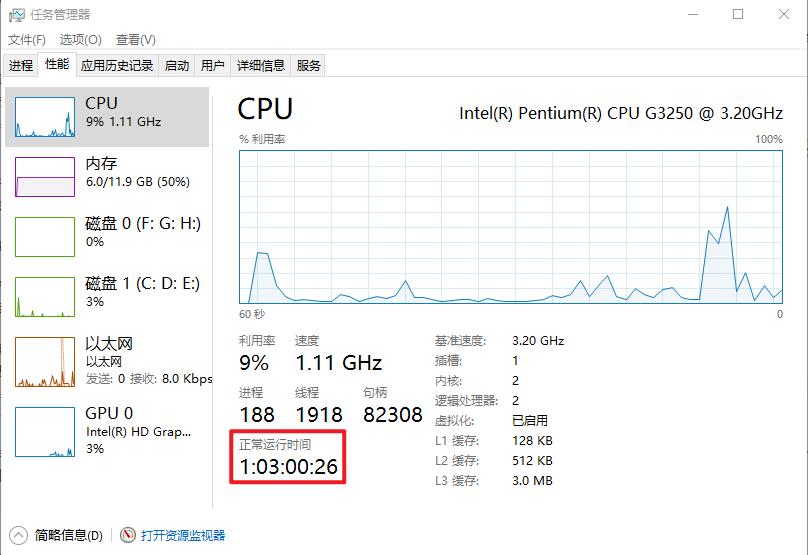Select the CPU mini graph thumbnail
Image resolution: width=808 pixels, height=555 pixels.
pyautogui.click(x=45, y=117)
